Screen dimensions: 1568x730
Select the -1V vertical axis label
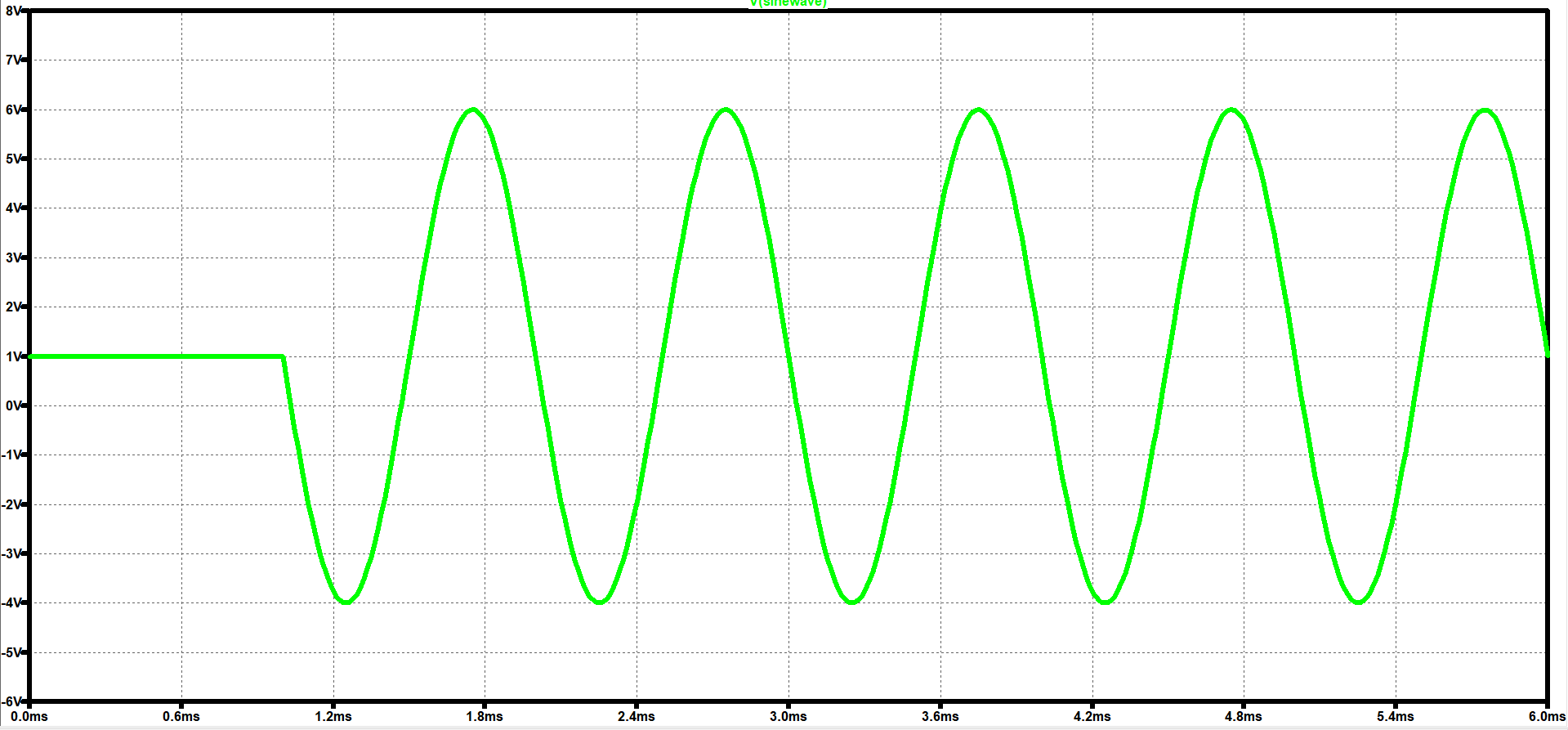11,455
